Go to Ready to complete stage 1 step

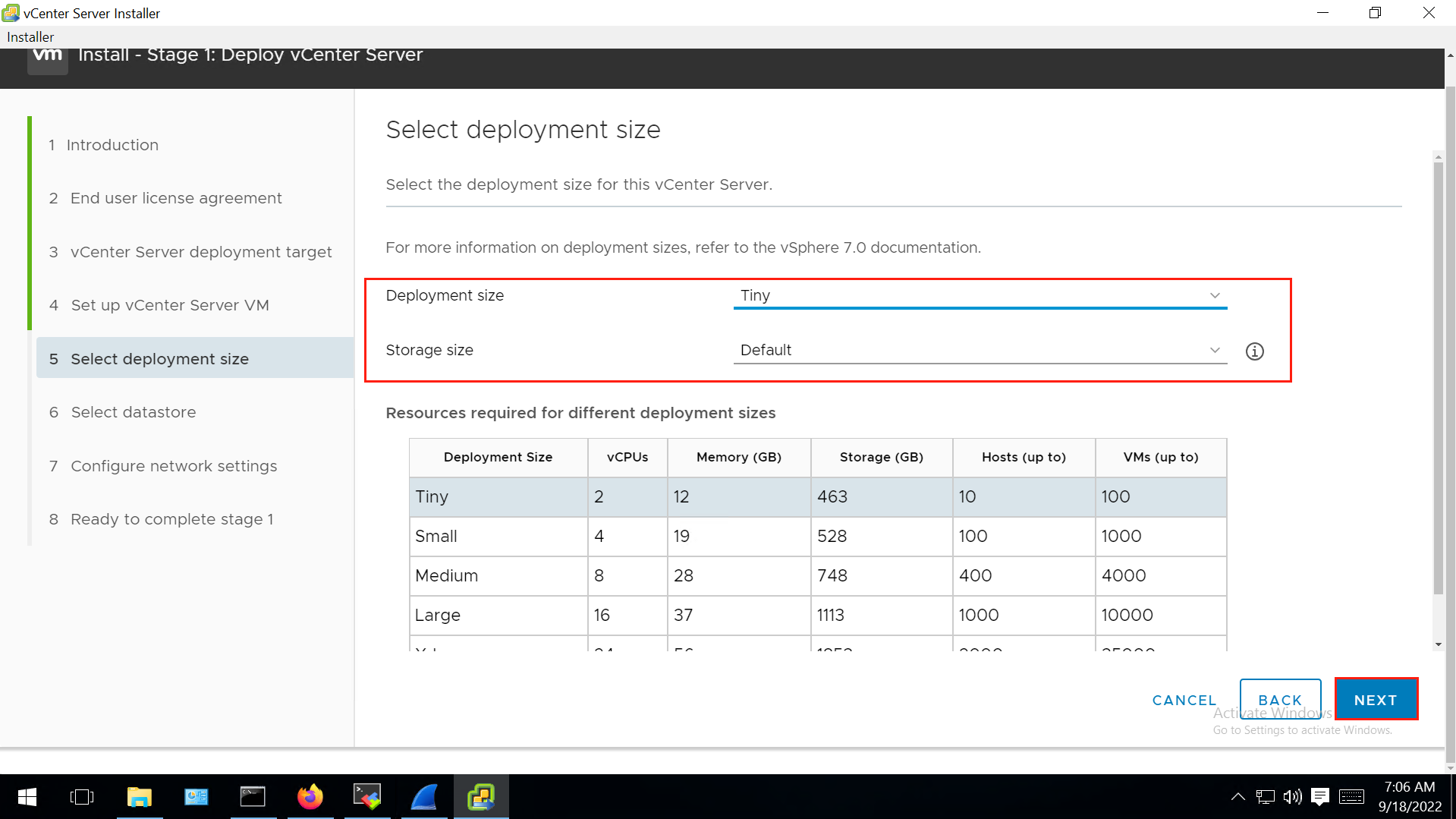[162, 519]
